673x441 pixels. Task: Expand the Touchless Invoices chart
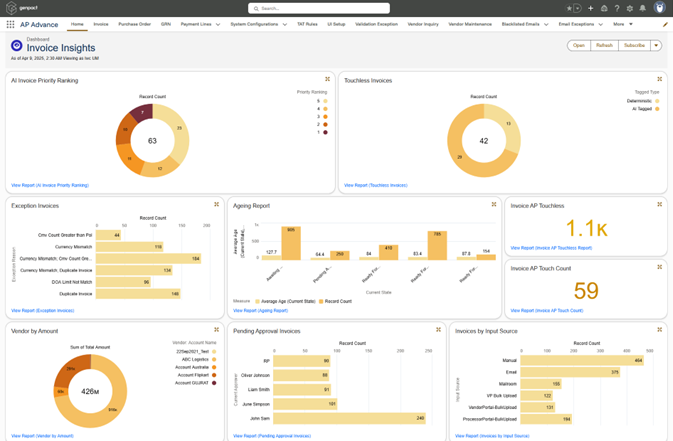coord(660,79)
